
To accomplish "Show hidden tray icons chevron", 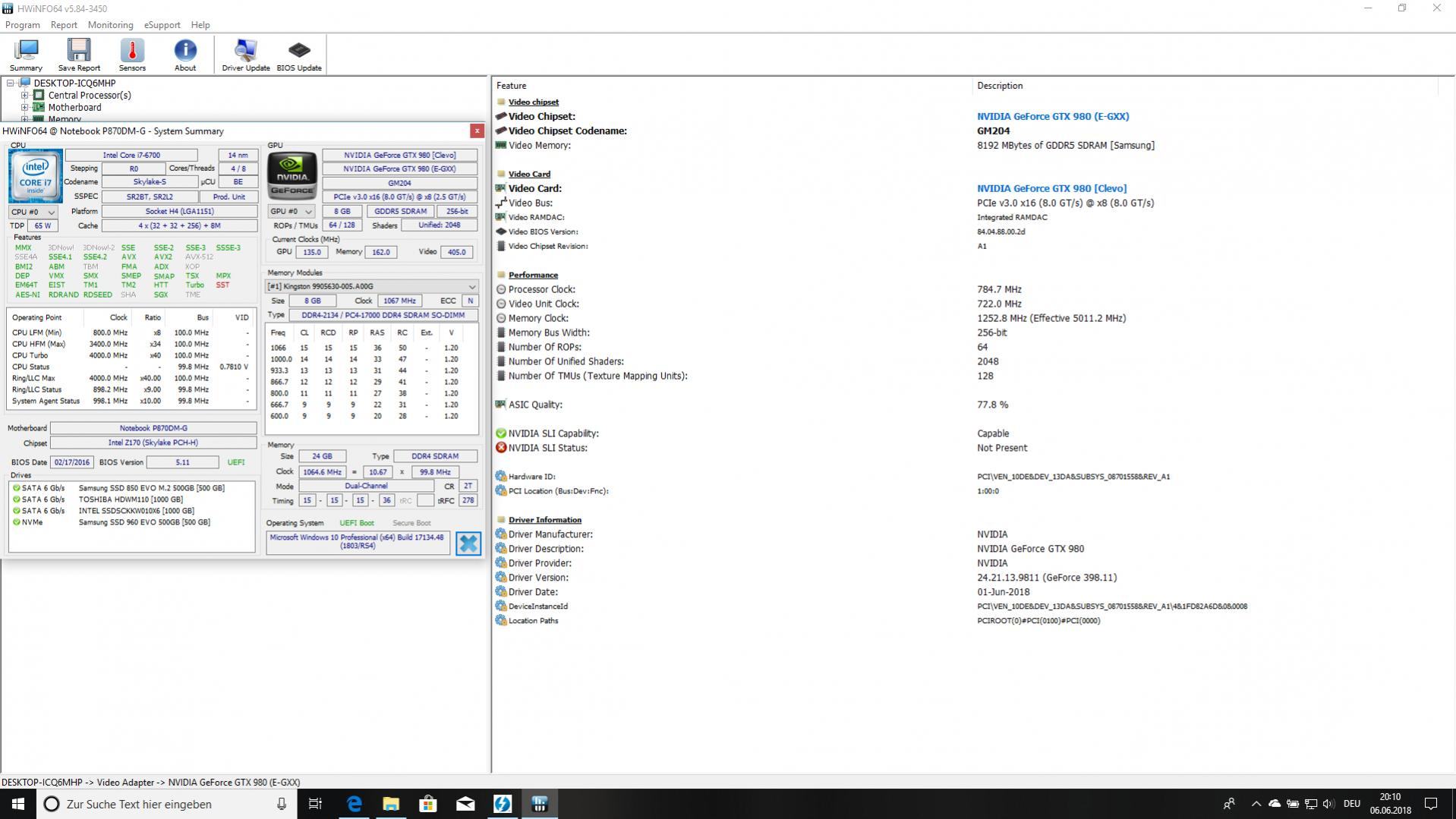I will click(1256, 804).
